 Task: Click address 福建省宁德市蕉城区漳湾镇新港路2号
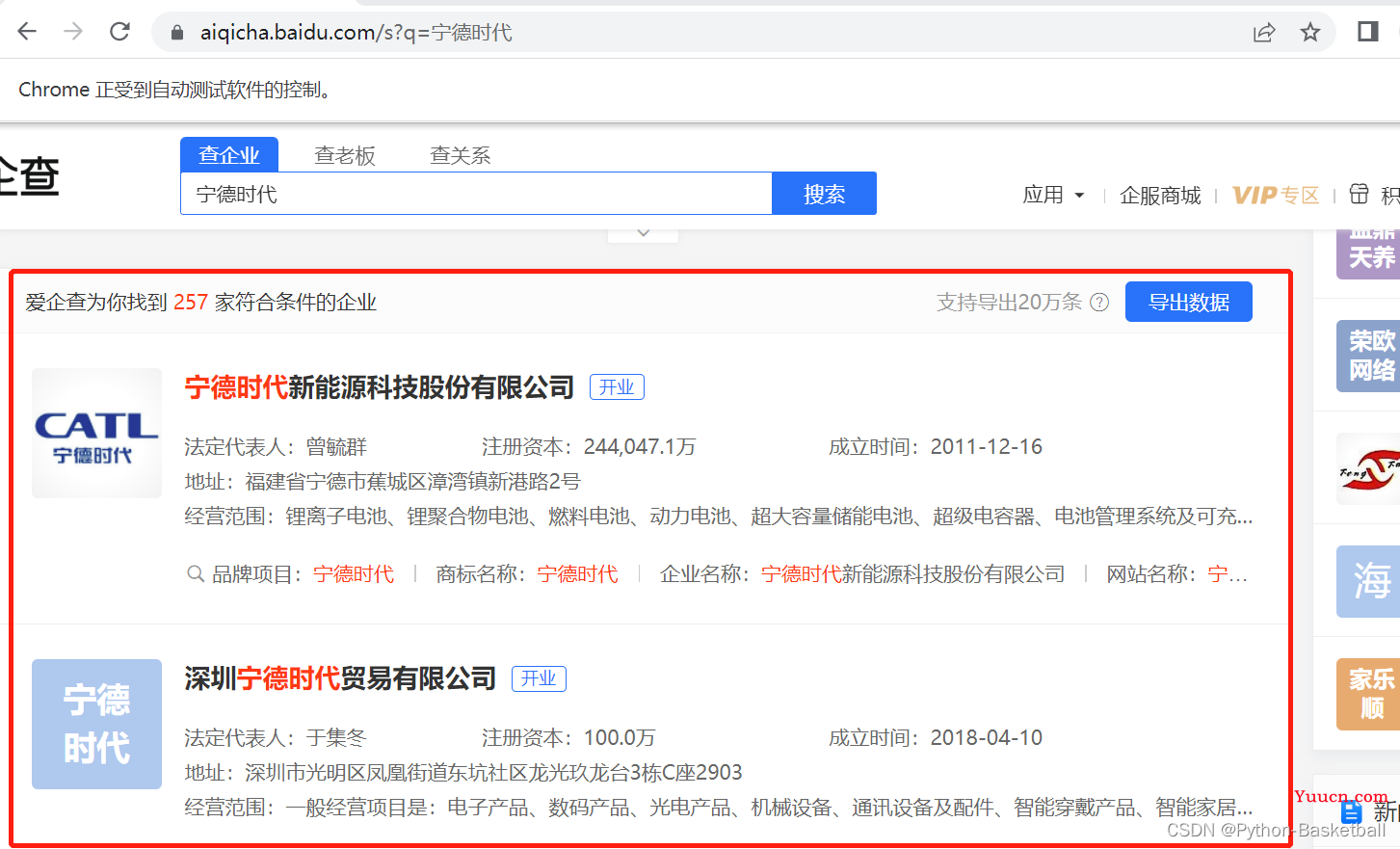point(412,482)
